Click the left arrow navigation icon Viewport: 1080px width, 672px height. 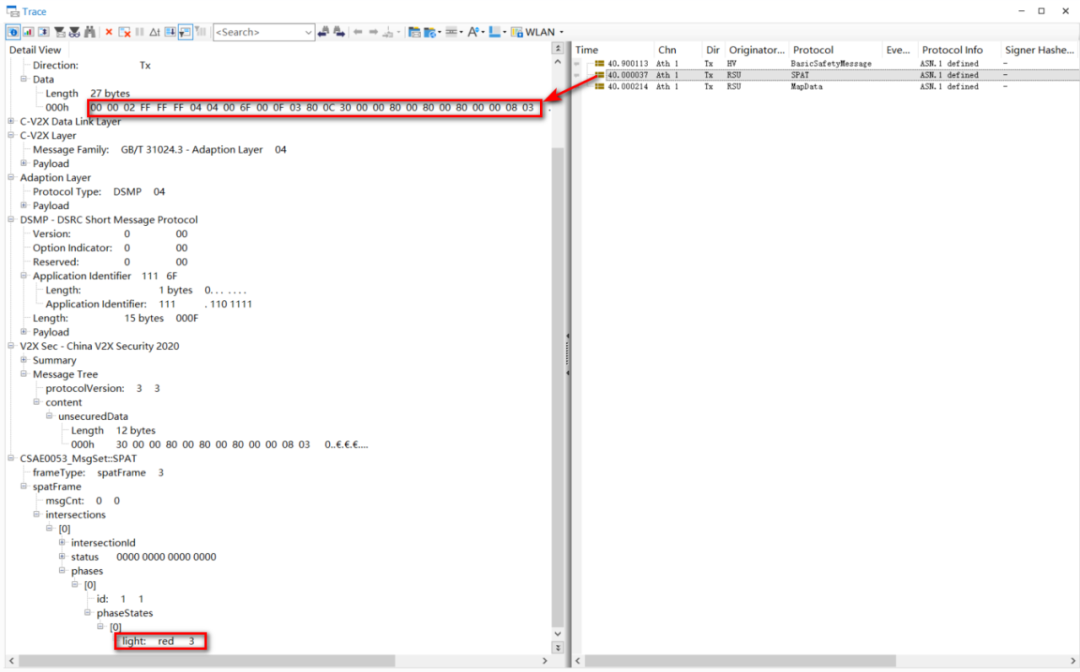(x=357, y=32)
